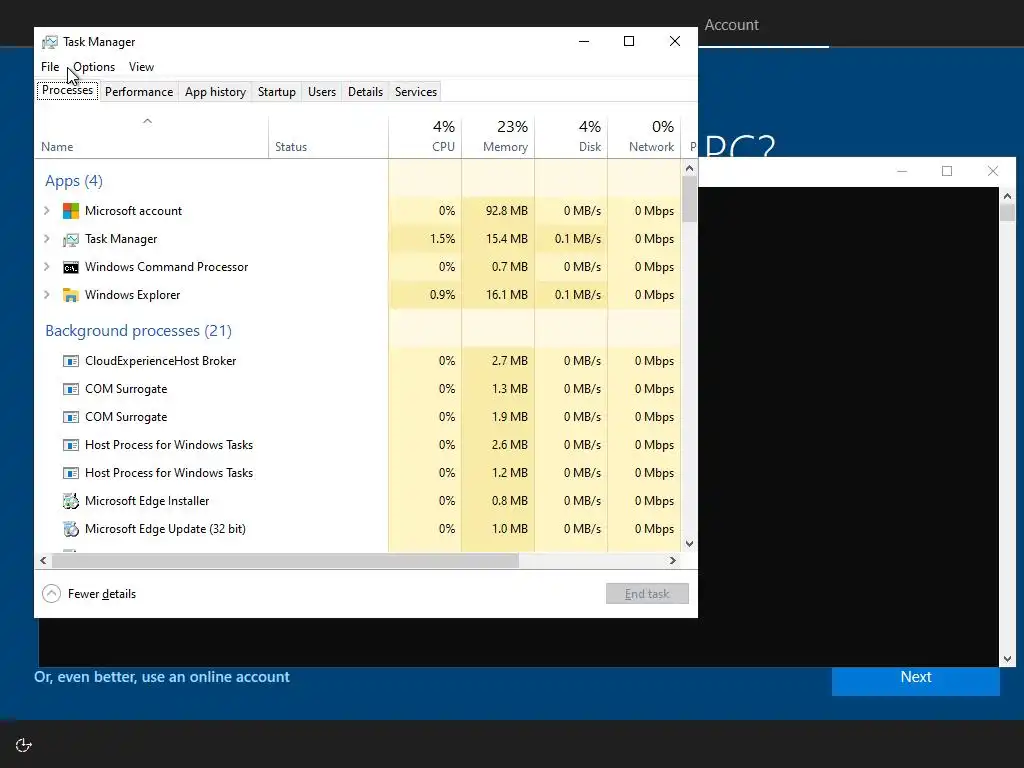This screenshot has width=1024, height=768.
Task: Click 'Or, even better, use an online account'
Action: 162,677
